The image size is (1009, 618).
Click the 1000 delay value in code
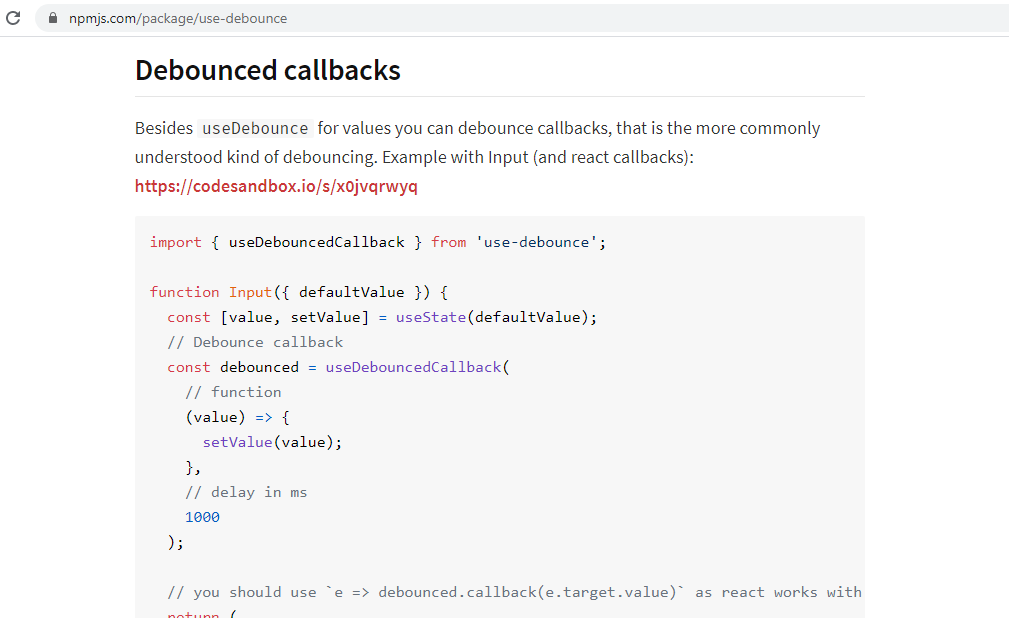(202, 517)
